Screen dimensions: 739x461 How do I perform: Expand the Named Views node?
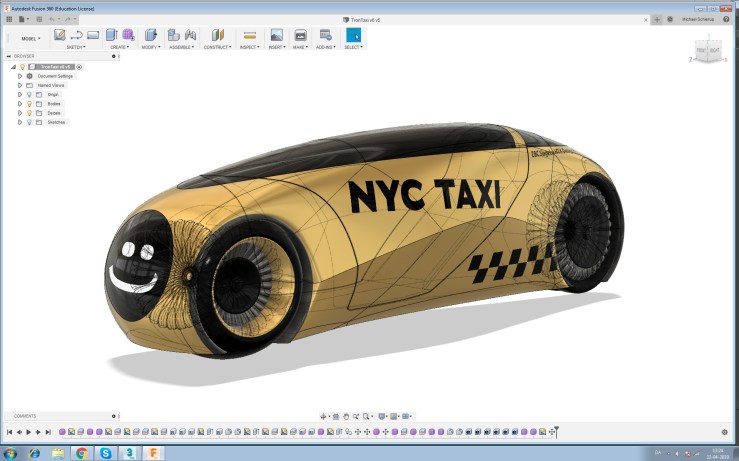20,85
